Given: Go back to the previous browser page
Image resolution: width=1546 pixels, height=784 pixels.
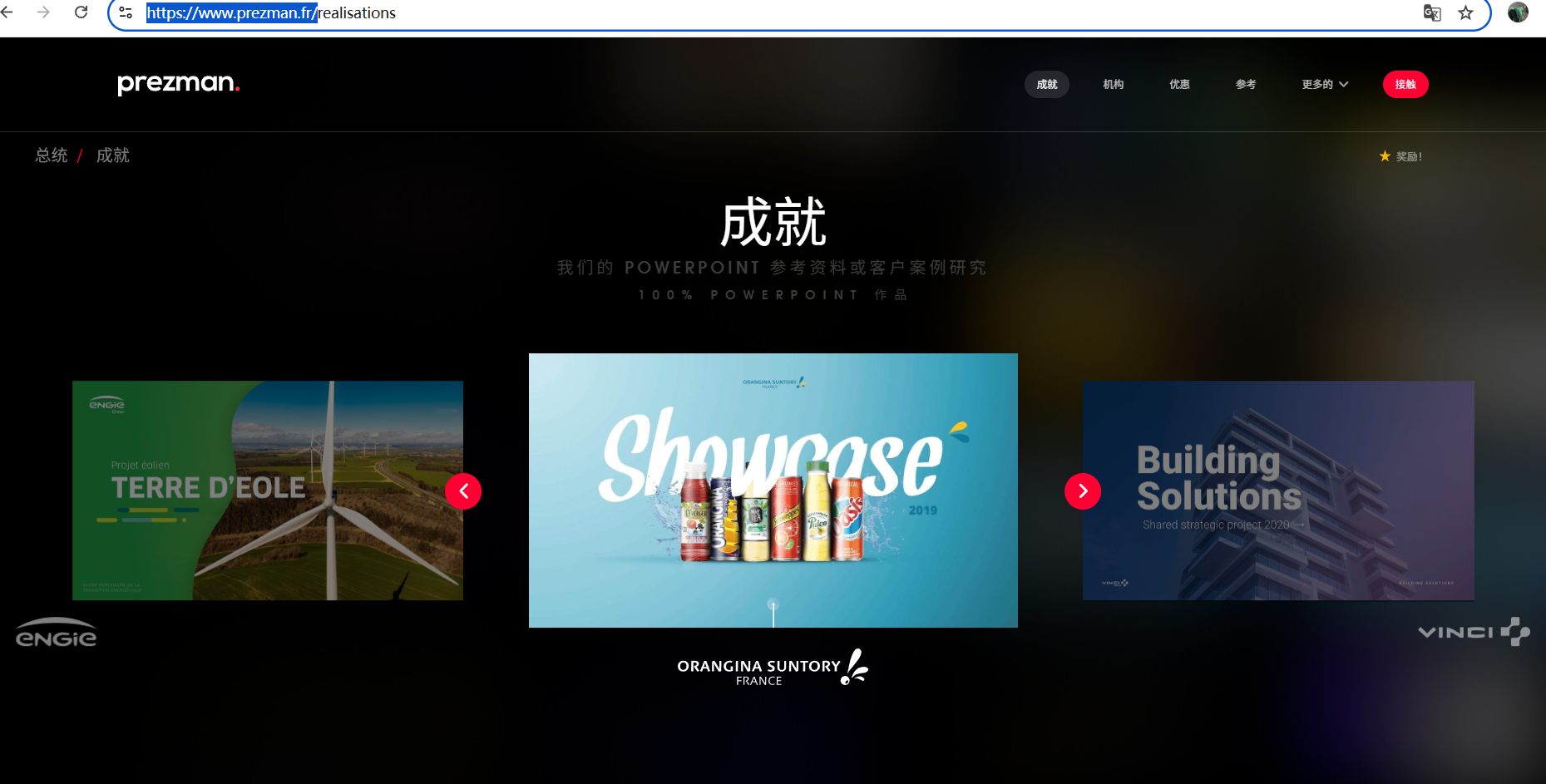Looking at the screenshot, I should 7,12.
